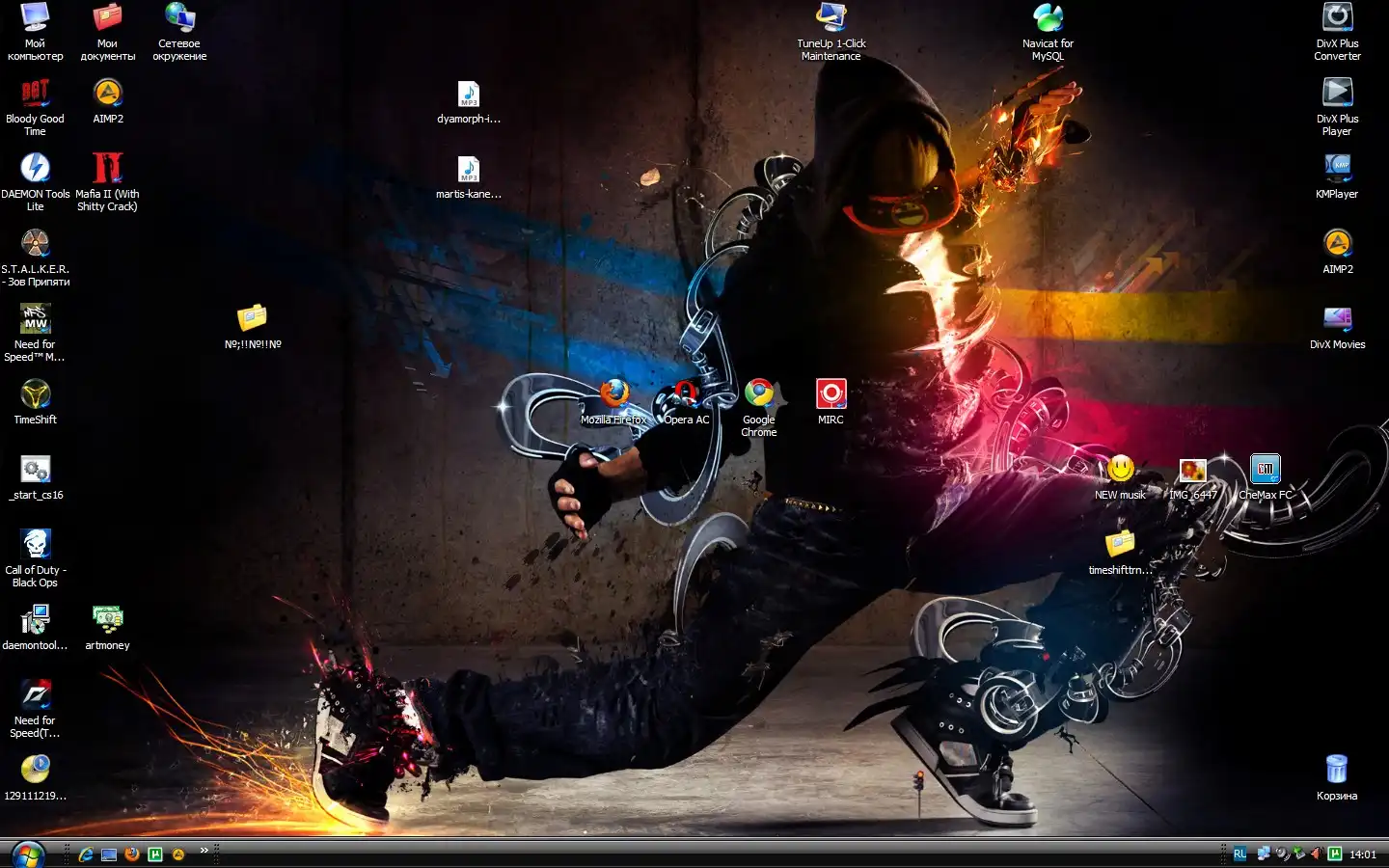Select the artmoney desktop icon
This screenshot has width=1389, height=868.
[x=107, y=619]
